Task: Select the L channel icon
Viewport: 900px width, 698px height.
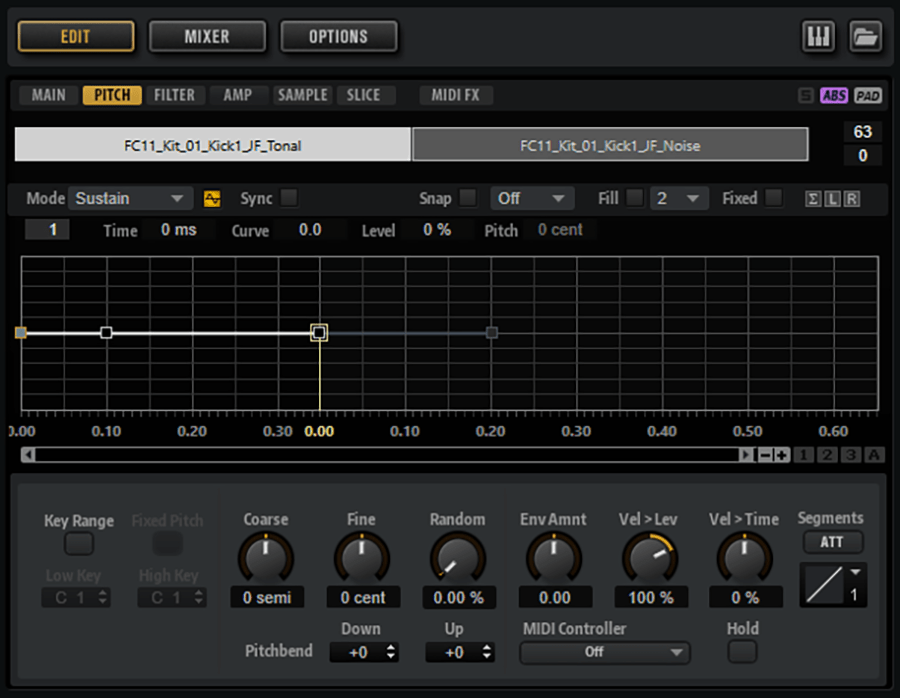Action: (833, 198)
